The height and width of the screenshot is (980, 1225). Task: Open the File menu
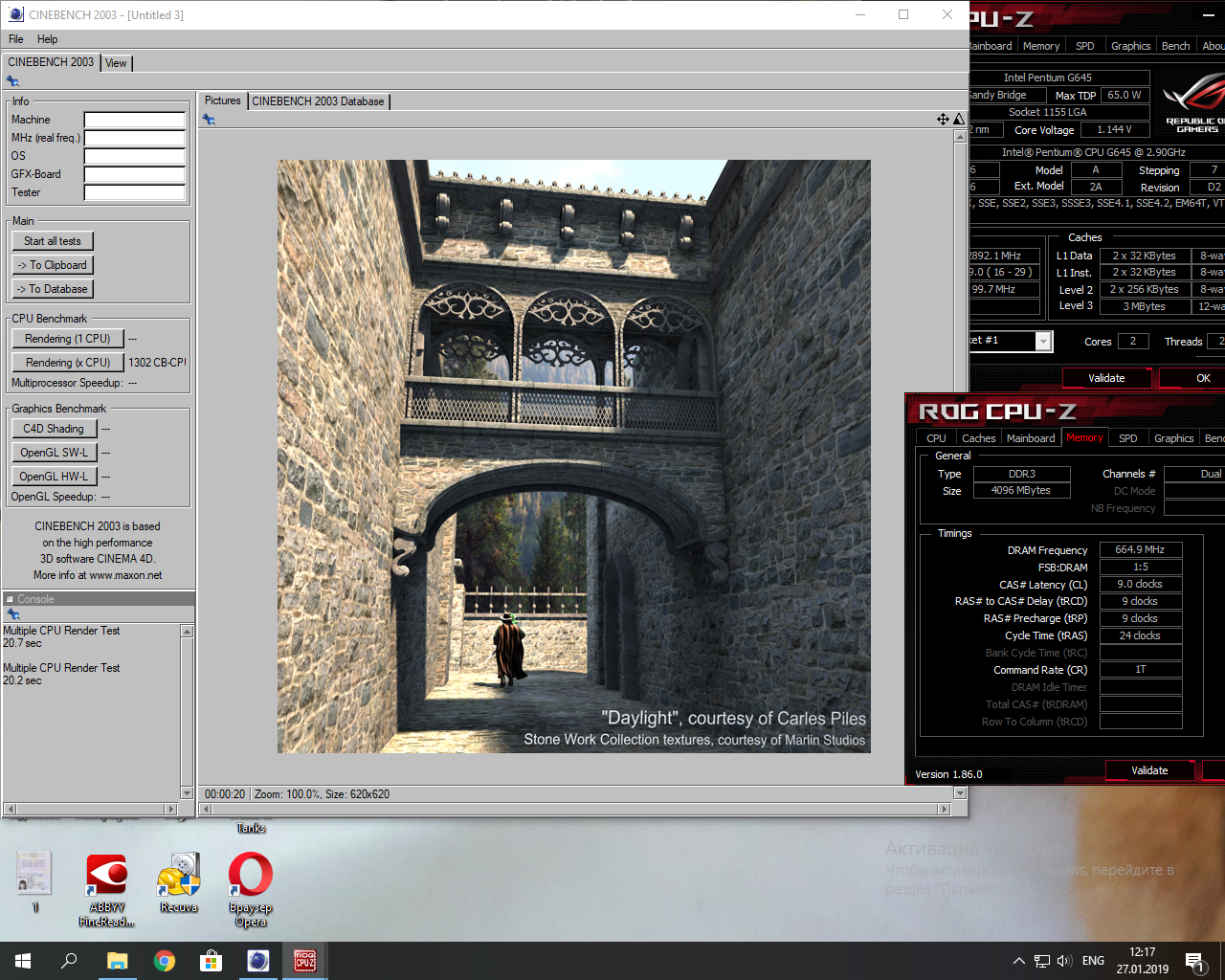click(x=16, y=39)
